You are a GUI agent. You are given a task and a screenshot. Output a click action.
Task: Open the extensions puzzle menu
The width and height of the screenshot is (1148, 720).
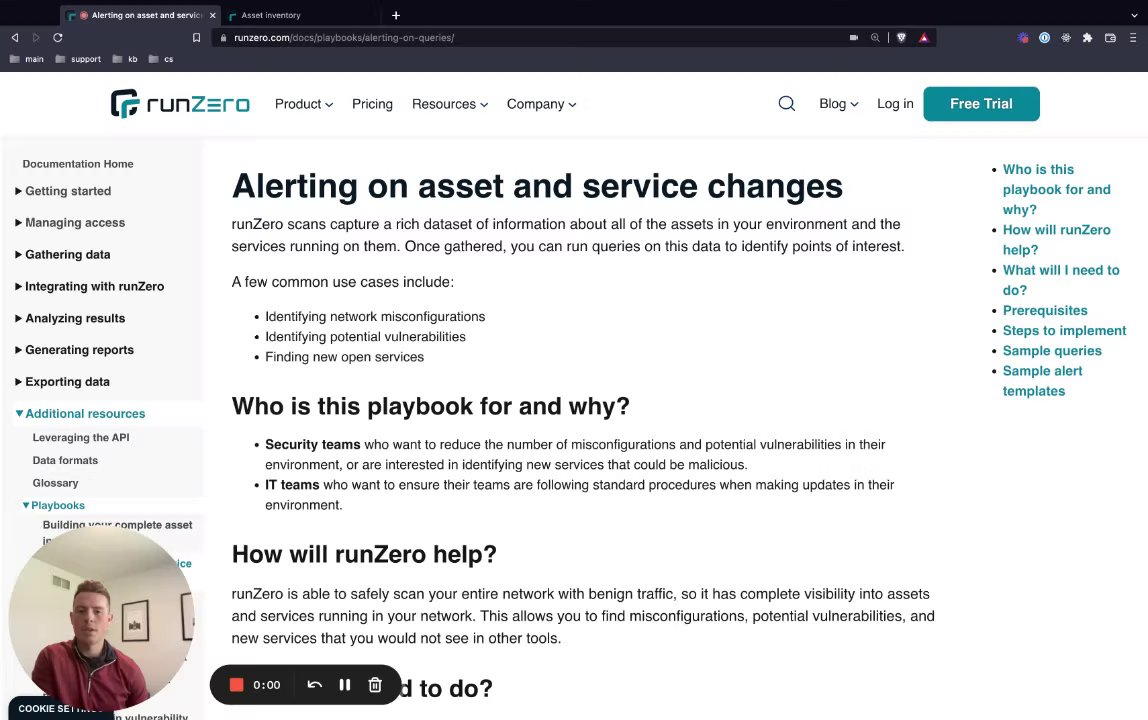(x=1087, y=37)
